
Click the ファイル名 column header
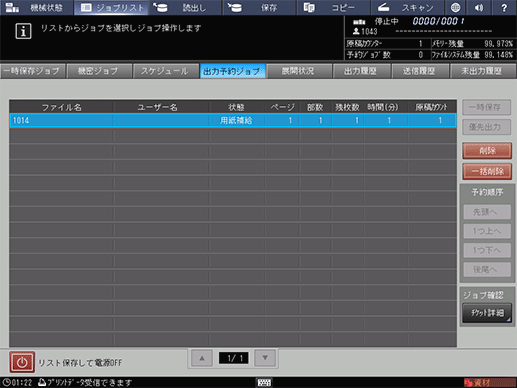62,107
